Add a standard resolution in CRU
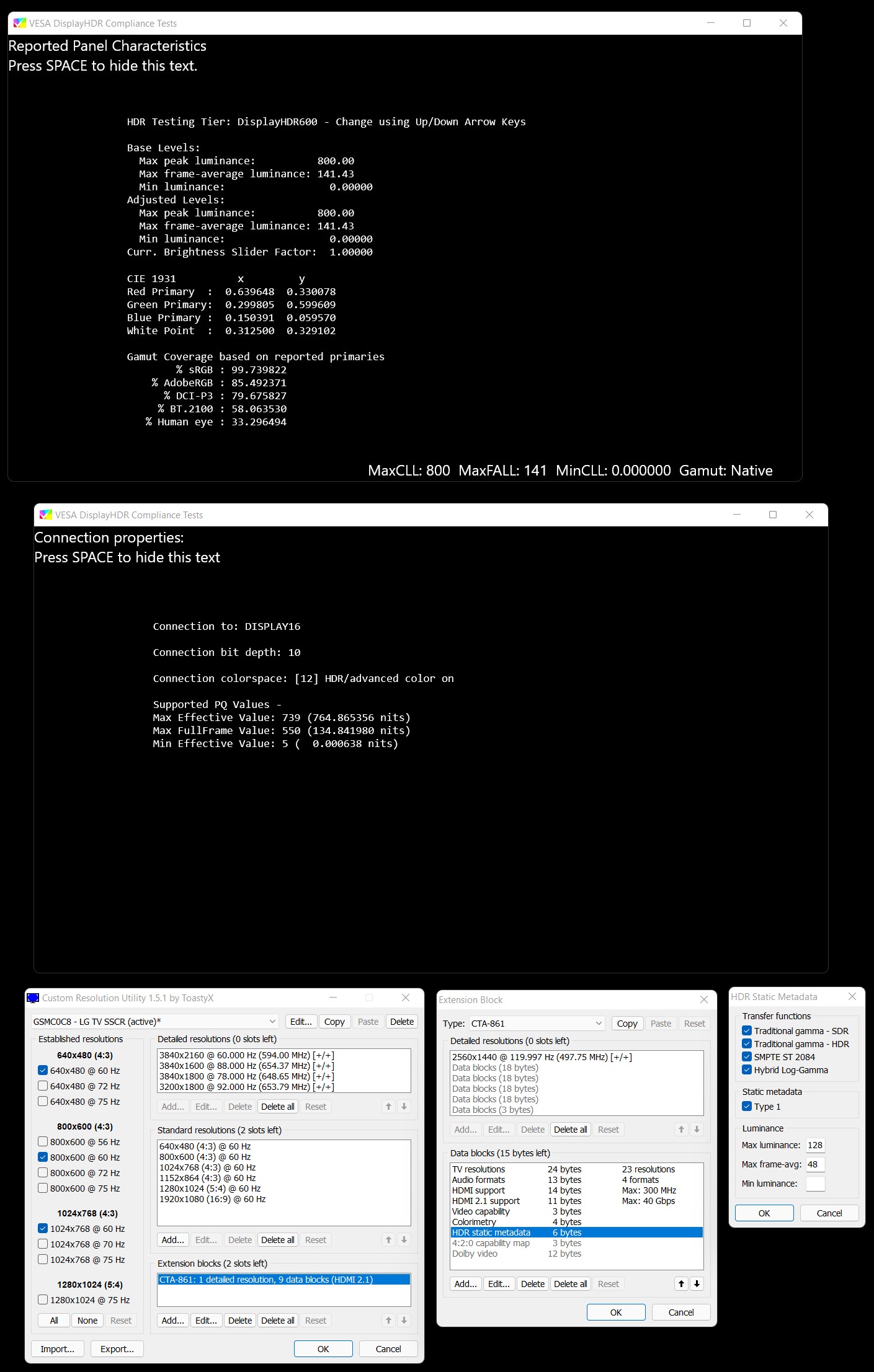Screen dimensions: 874x1372 [x=173, y=1239]
